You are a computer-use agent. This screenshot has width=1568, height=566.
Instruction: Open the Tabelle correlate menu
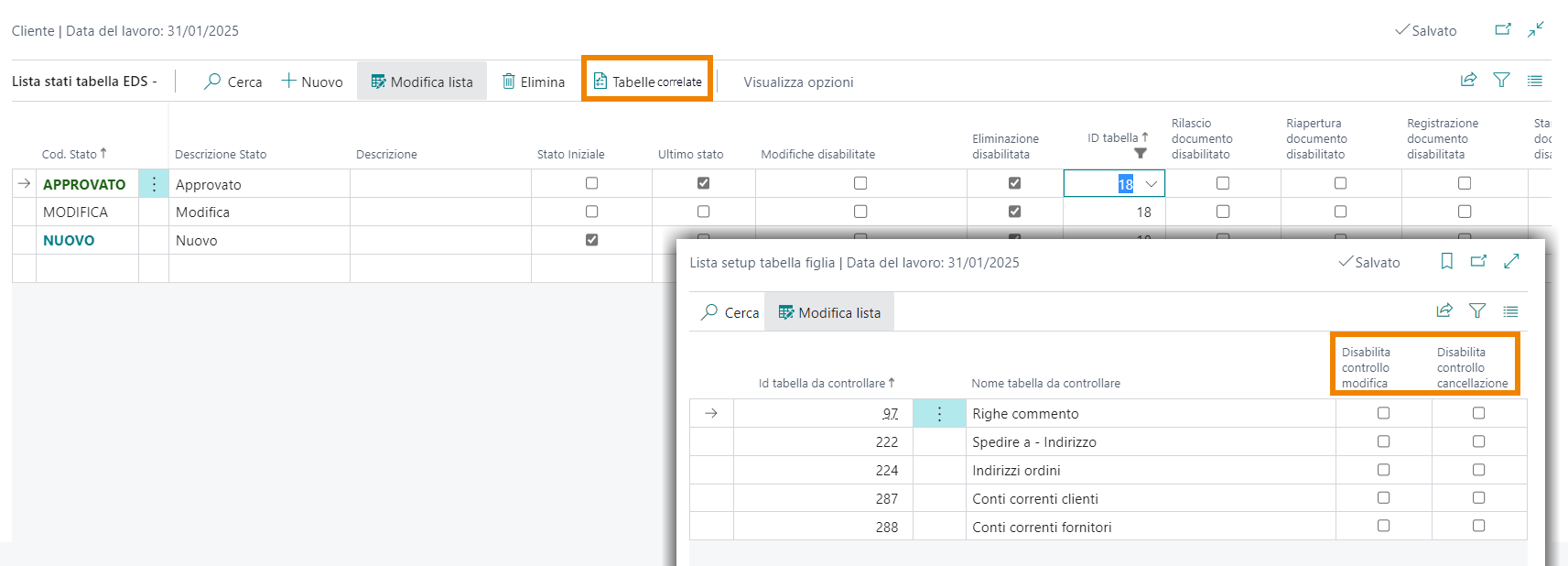click(647, 82)
